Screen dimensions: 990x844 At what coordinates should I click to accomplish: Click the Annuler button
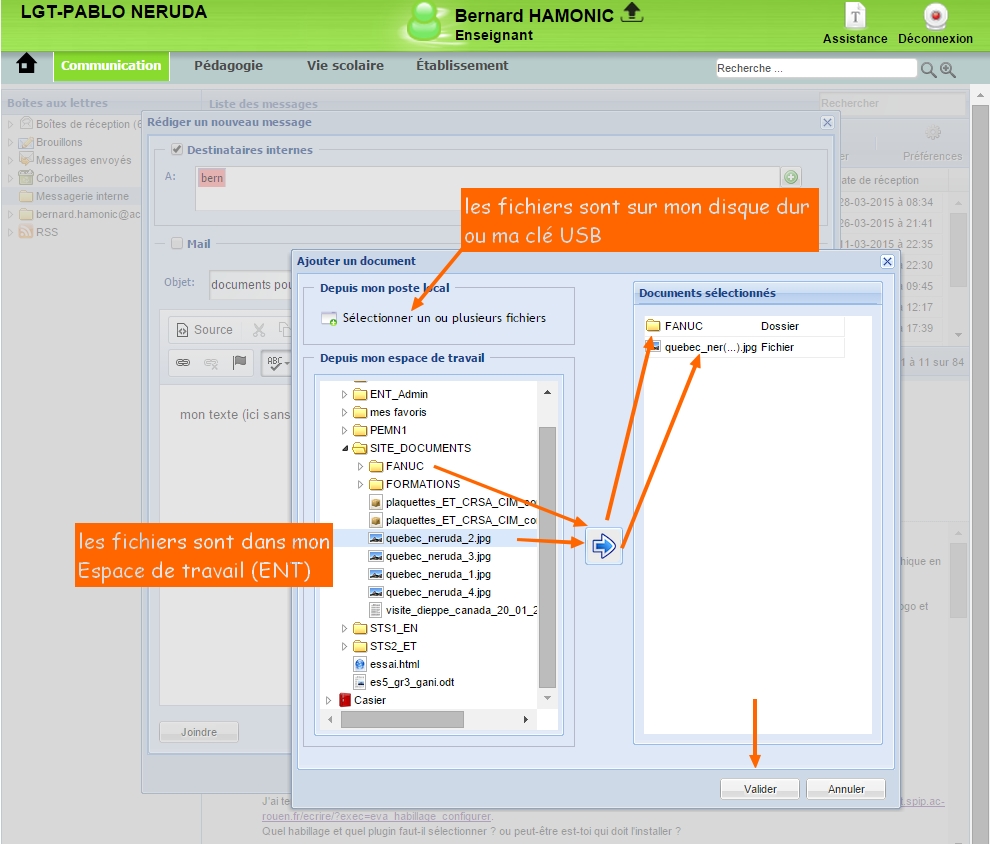coord(846,788)
